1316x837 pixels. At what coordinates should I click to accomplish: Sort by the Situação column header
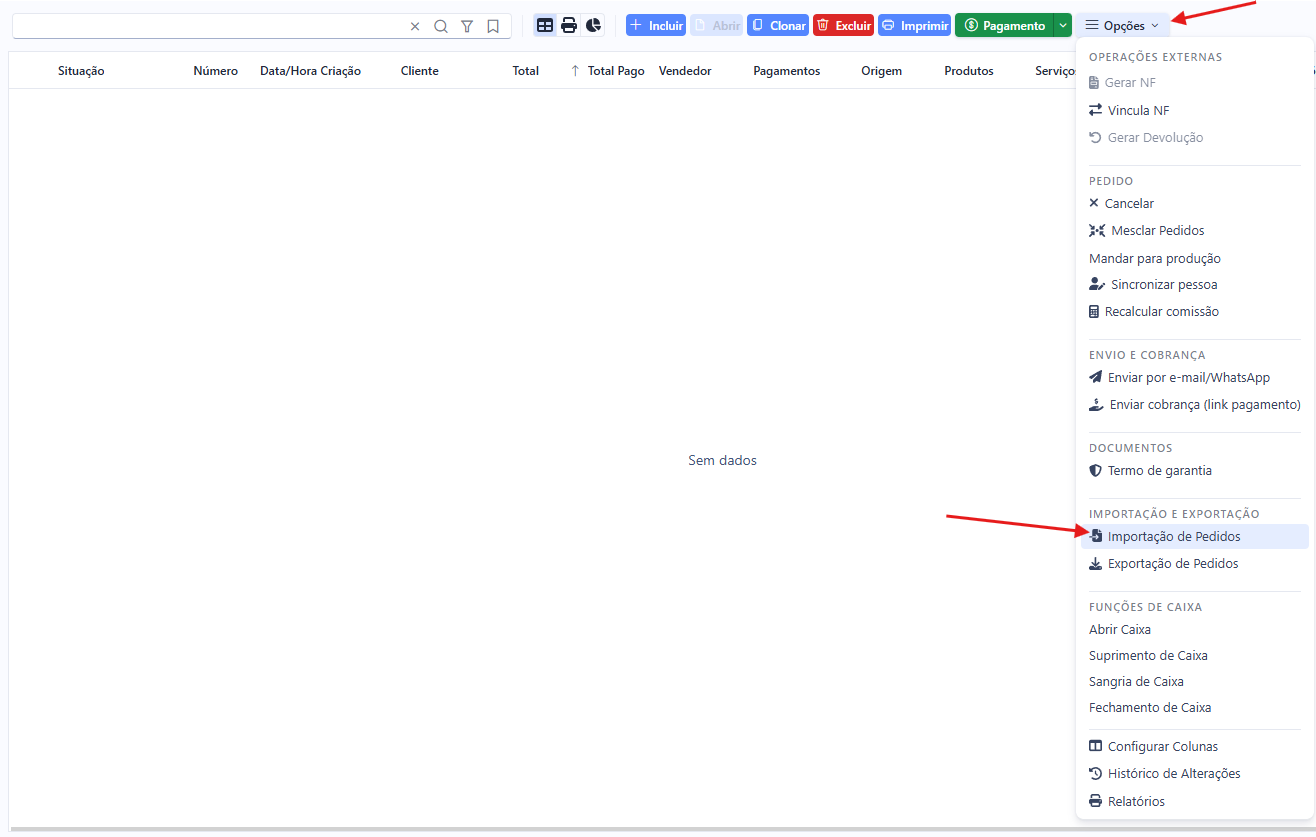(x=81, y=71)
